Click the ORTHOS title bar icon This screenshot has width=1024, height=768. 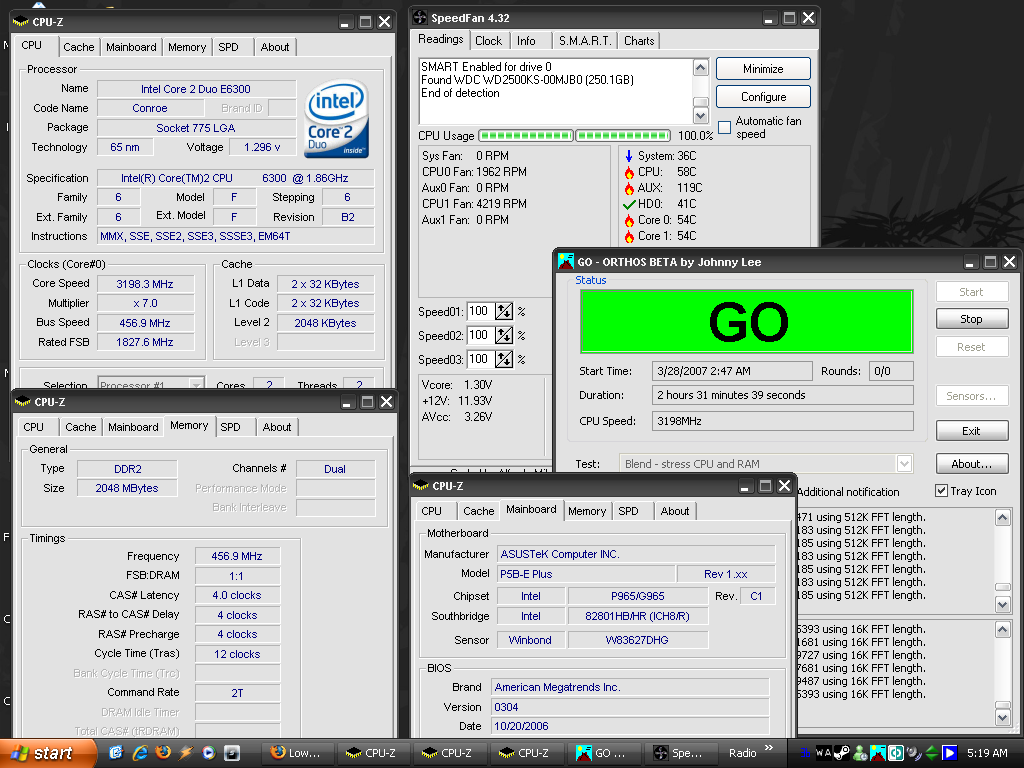(x=565, y=262)
